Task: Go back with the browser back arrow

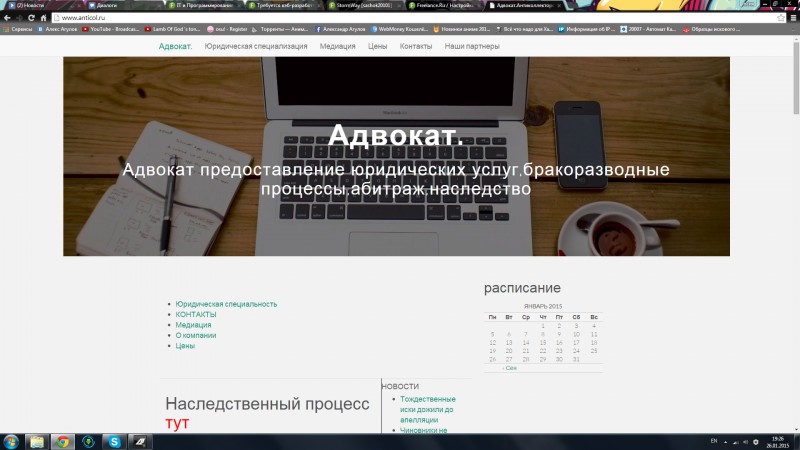Action: (7, 17)
